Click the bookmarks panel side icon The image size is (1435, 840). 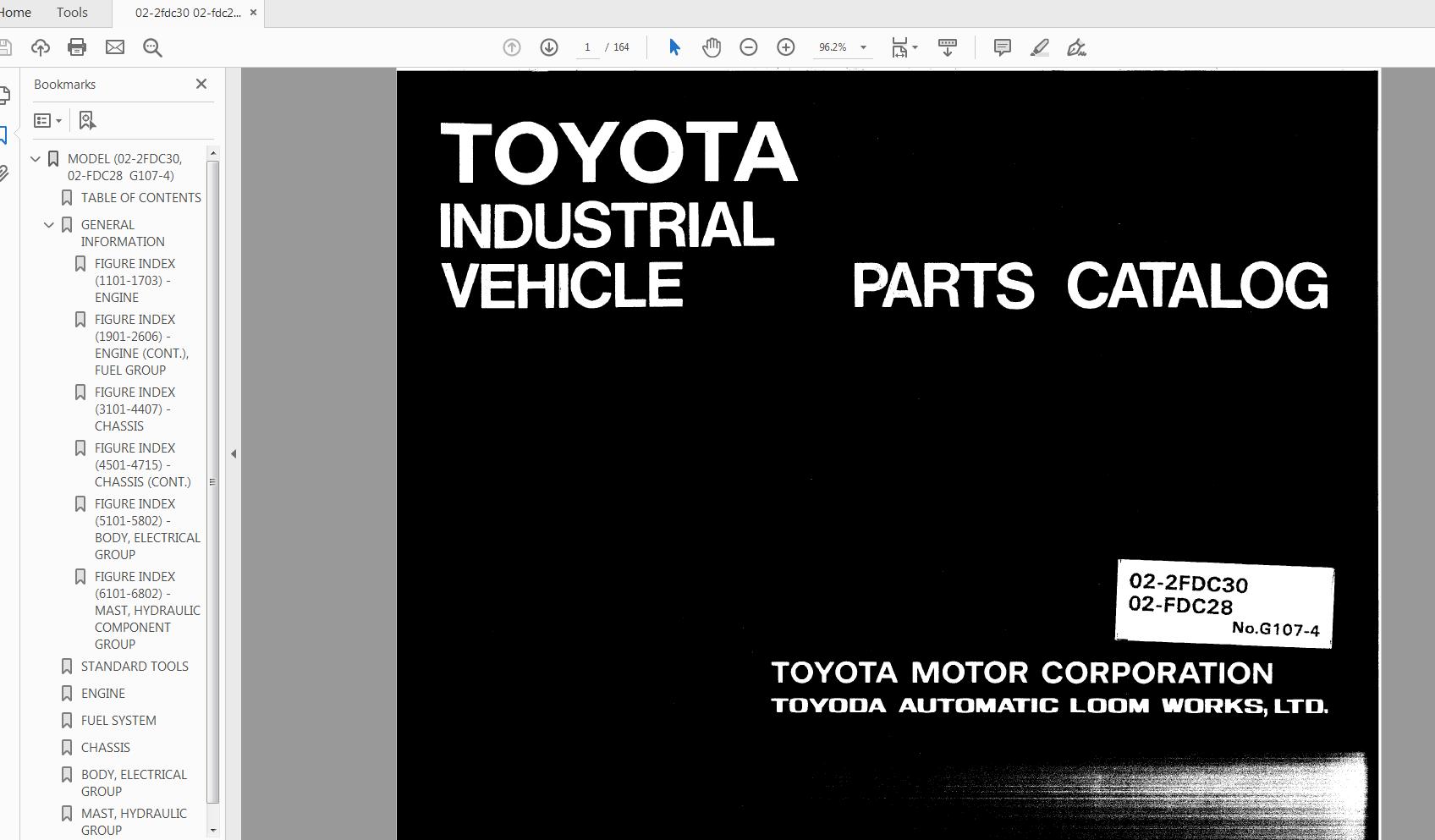pyautogui.click(x=4, y=135)
